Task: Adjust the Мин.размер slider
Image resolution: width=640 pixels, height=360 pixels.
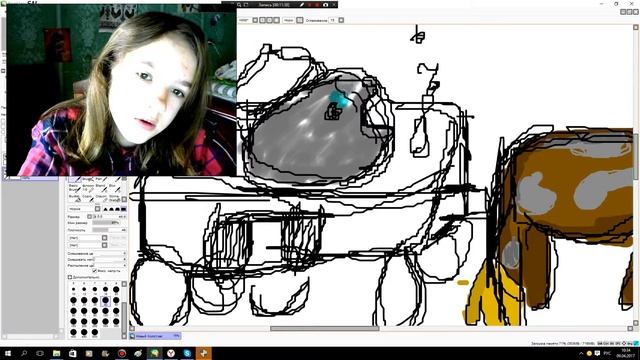Action: click(106, 223)
